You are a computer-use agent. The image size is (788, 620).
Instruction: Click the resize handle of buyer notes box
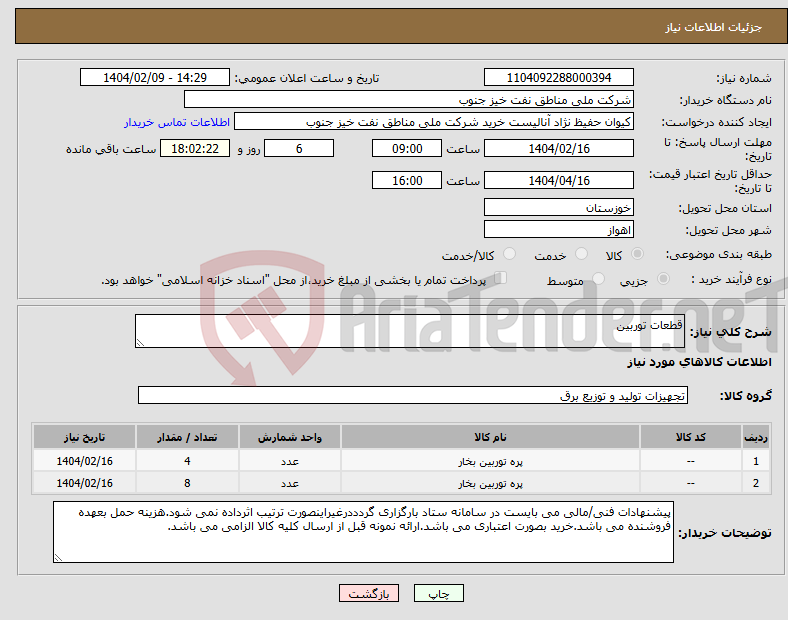point(58,557)
